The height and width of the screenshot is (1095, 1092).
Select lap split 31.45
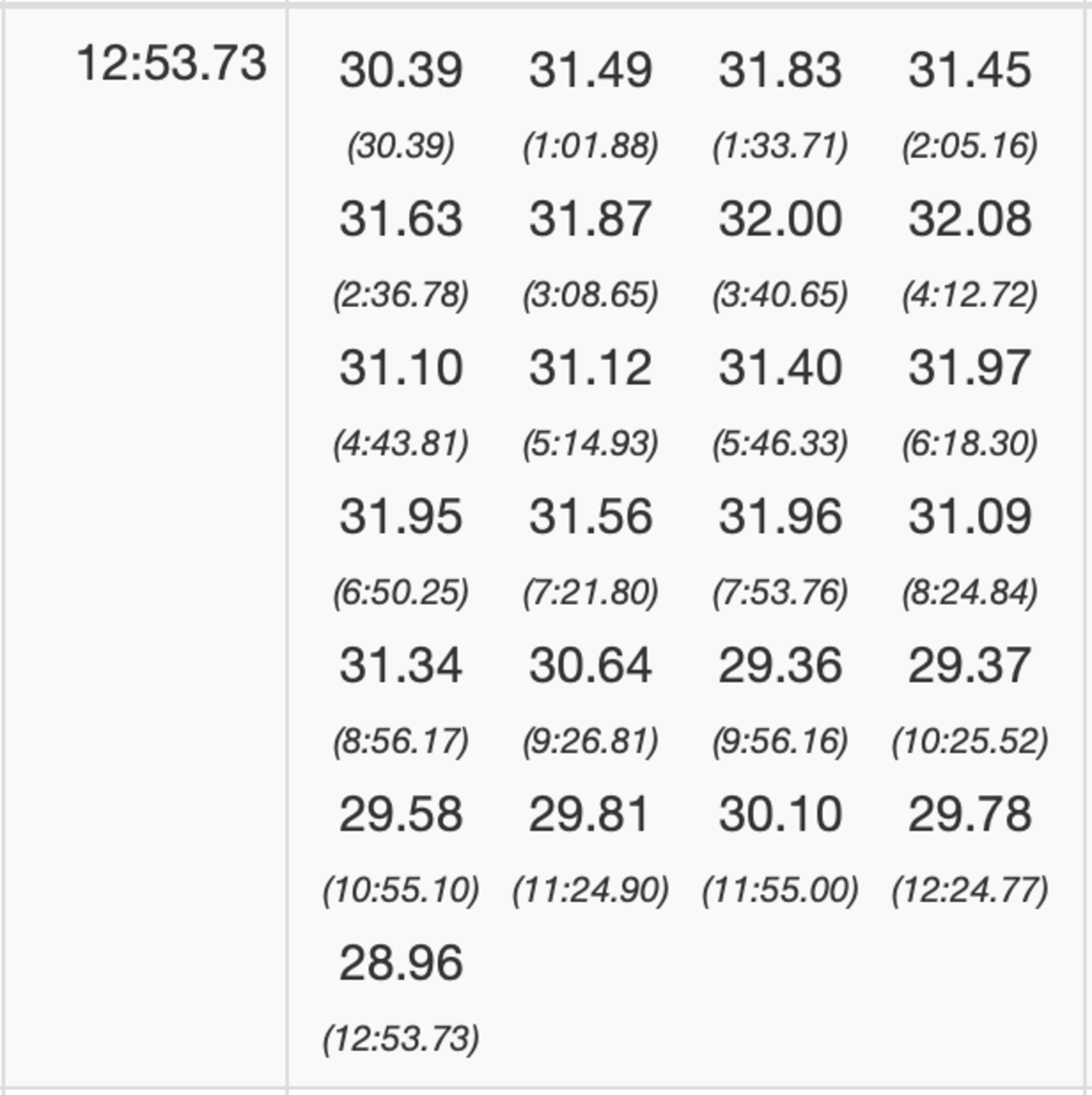(x=970, y=71)
